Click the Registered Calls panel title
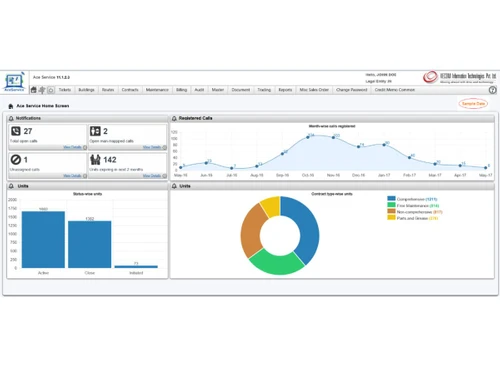 tap(195, 118)
